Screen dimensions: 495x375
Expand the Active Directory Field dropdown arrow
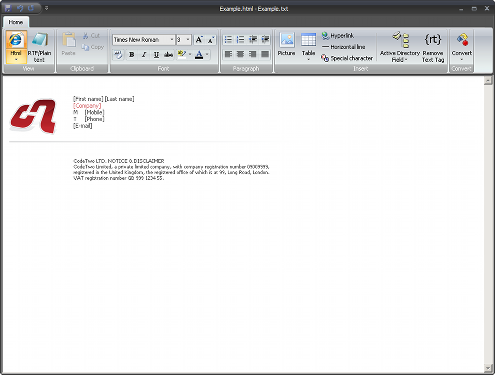coord(406,60)
